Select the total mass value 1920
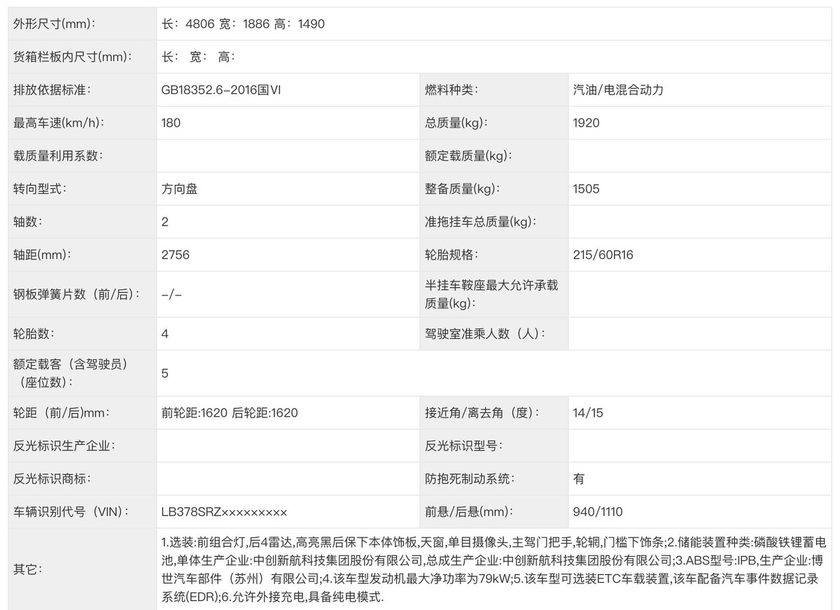 tap(586, 123)
